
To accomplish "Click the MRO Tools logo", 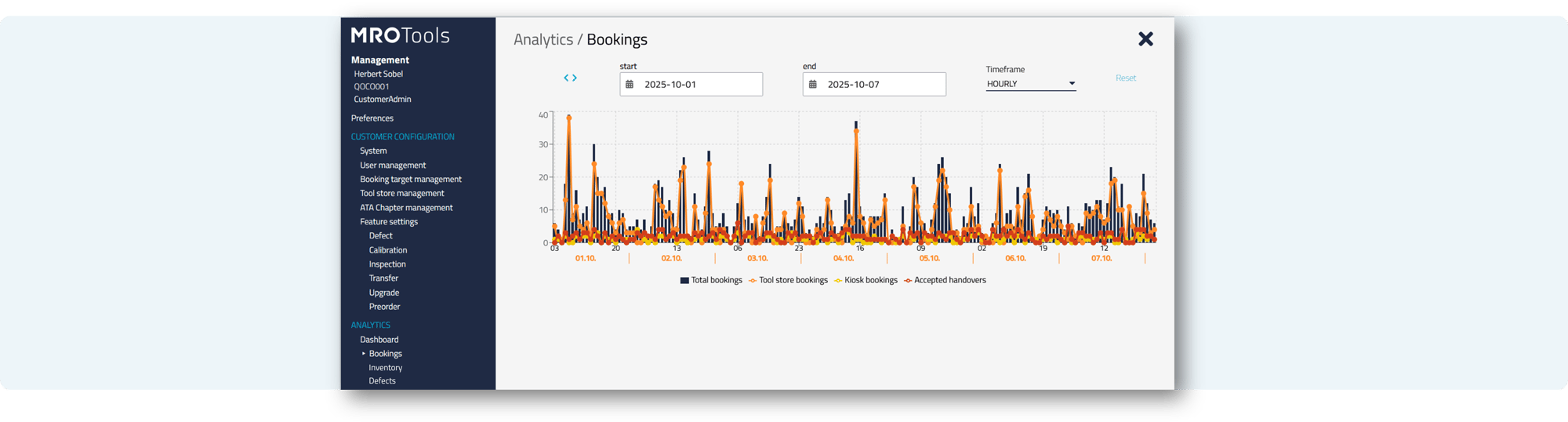I will pyautogui.click(x=400, y=35).
